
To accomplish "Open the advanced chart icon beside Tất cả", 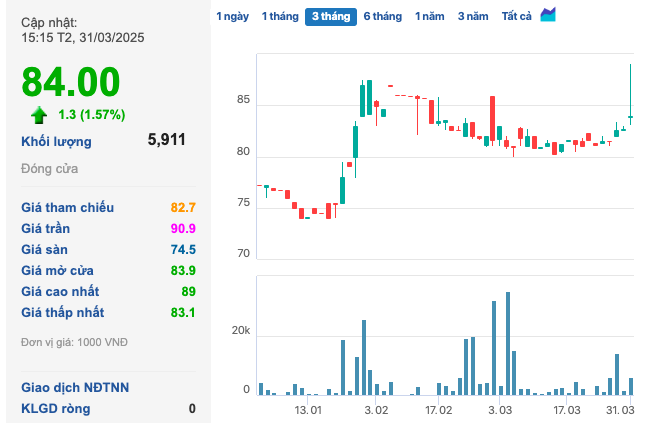I will click(x=548, y=15).
